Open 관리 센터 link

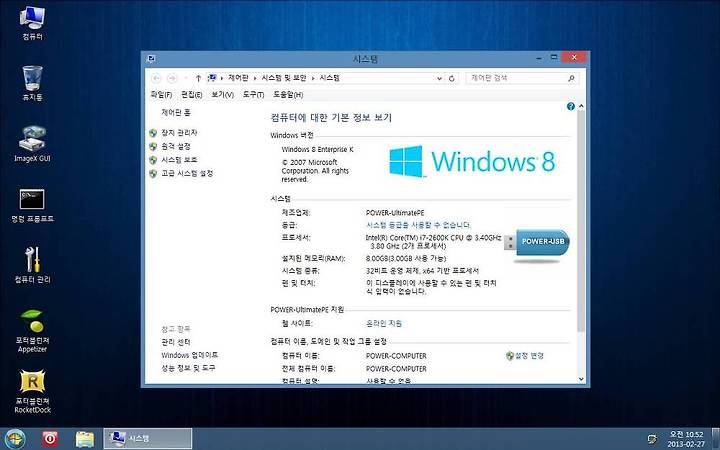click(175, 342)
